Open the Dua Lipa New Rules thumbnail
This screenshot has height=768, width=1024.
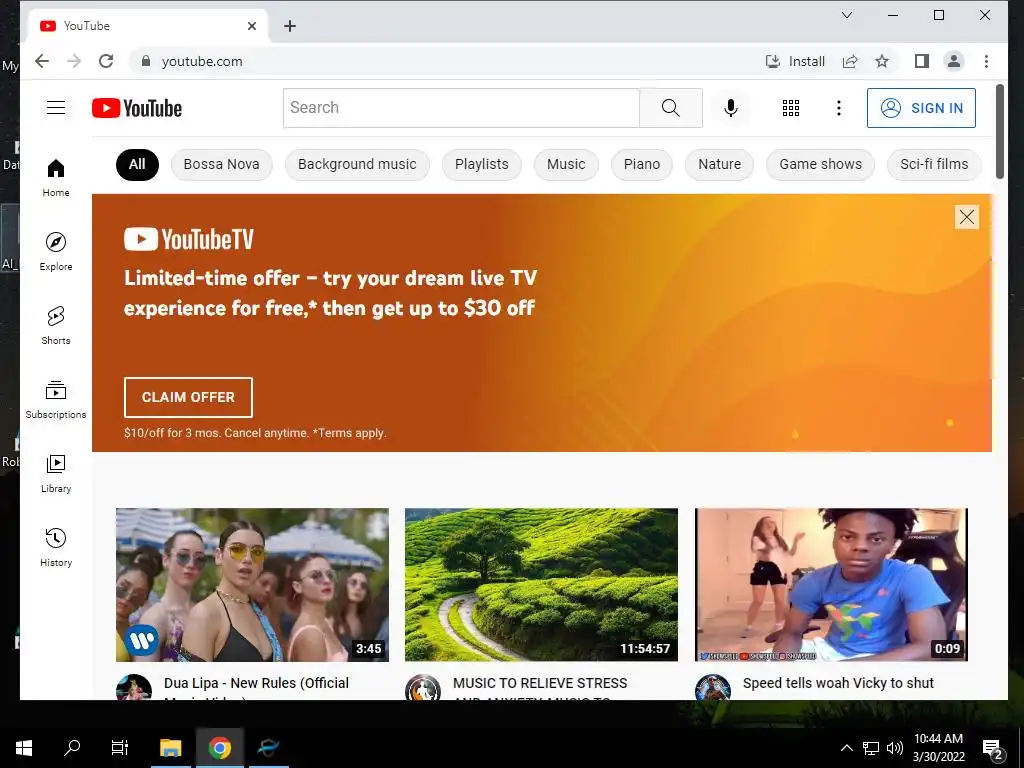coord(252,584)
